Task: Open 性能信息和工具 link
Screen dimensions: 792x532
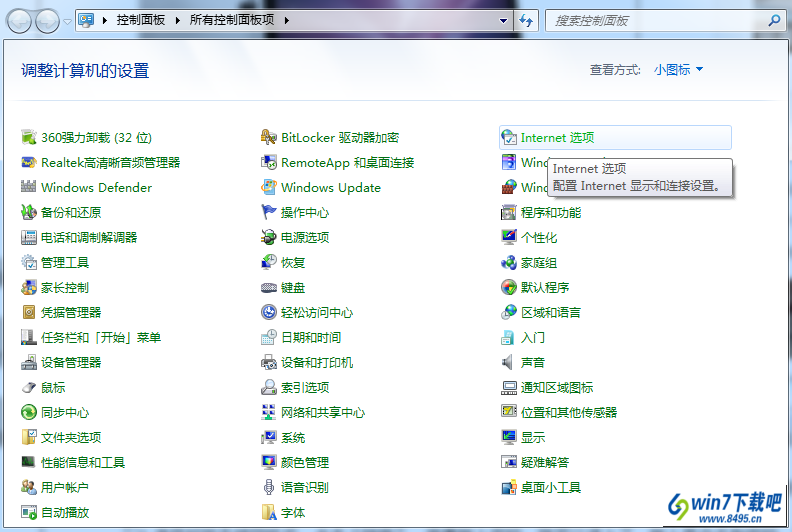Action: point(83,462)
